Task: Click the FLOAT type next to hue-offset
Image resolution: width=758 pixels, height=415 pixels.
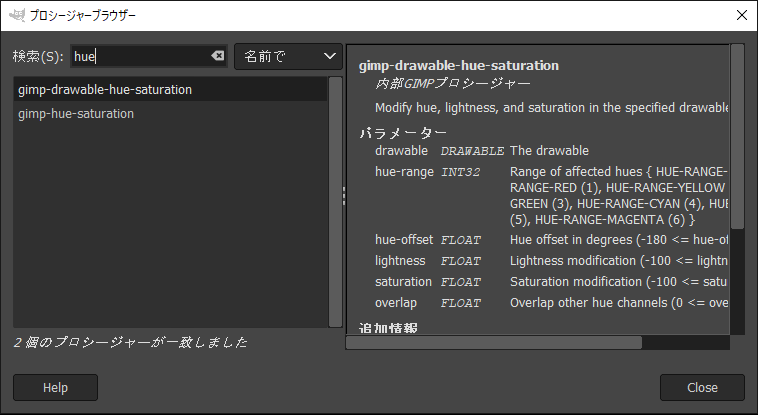Action: pos(460,240)
